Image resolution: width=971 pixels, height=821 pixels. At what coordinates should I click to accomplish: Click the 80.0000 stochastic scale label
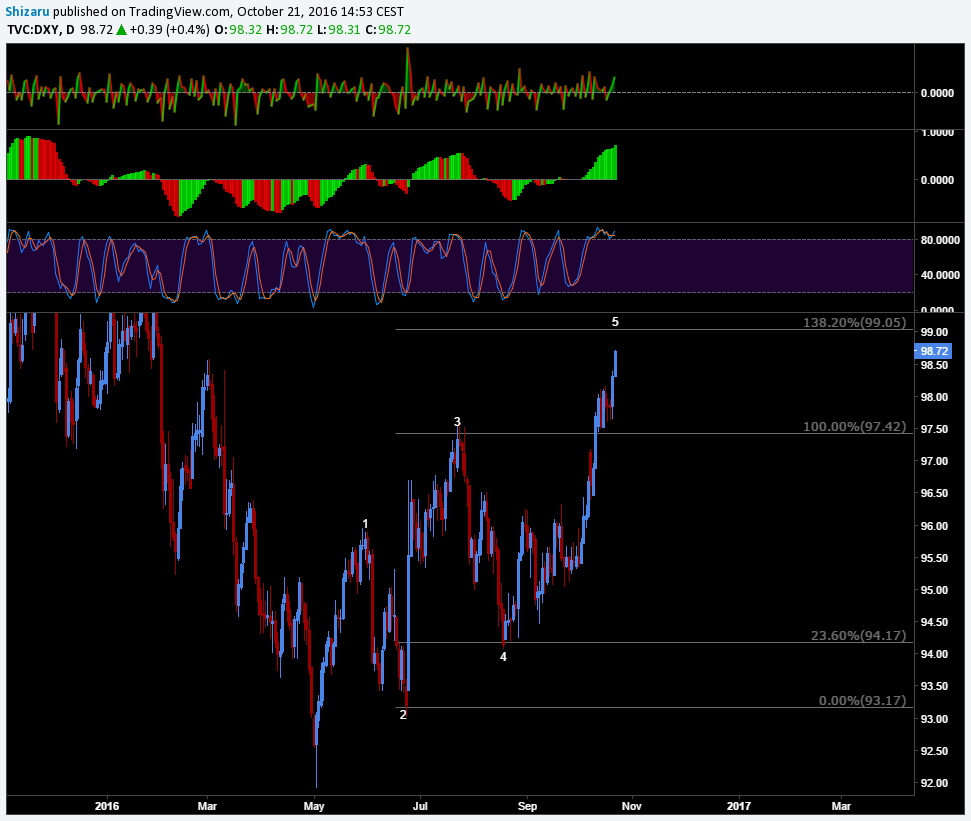tap(940, 240)
